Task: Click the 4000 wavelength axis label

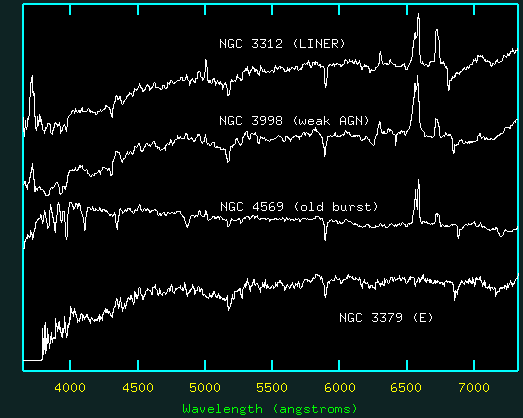Action: (x=70, y=388)
